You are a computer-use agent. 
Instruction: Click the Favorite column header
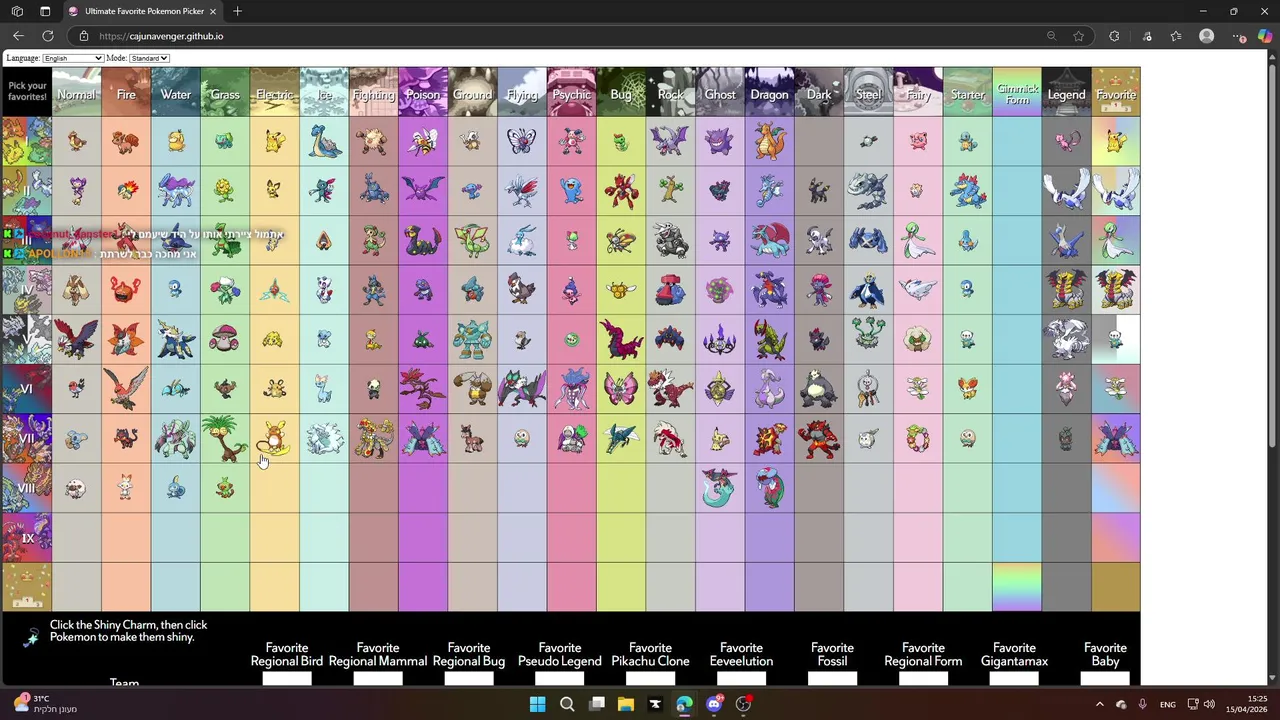coord(1116,92)
